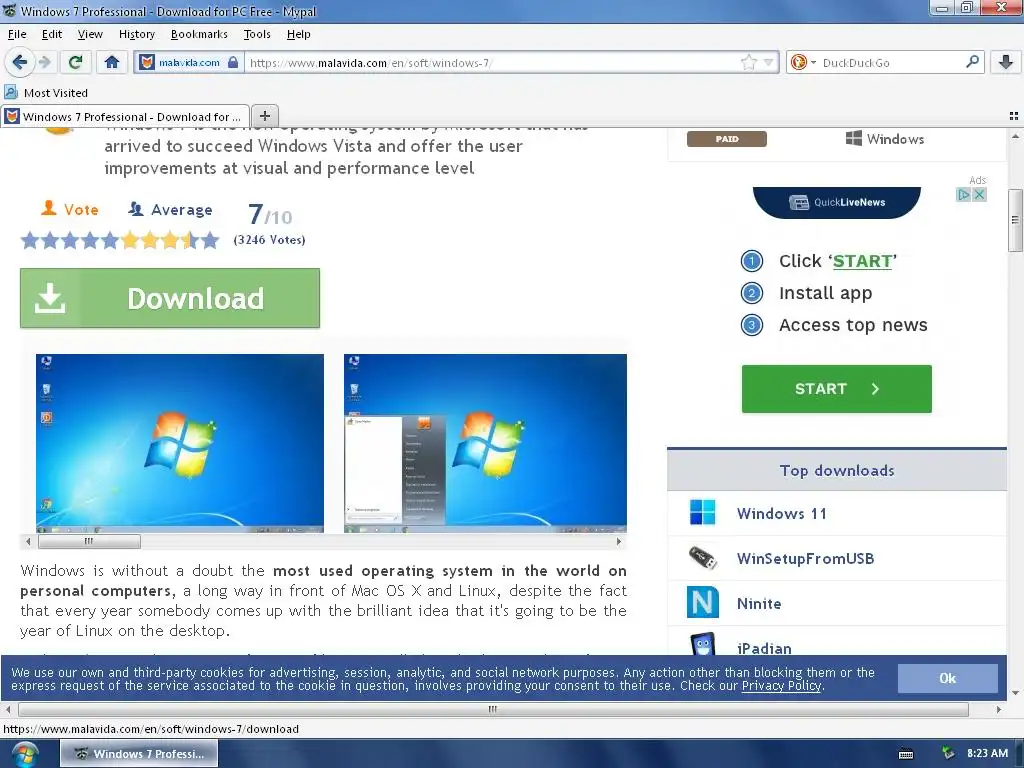Click the malavida.com site identity badge

point(189,62)
